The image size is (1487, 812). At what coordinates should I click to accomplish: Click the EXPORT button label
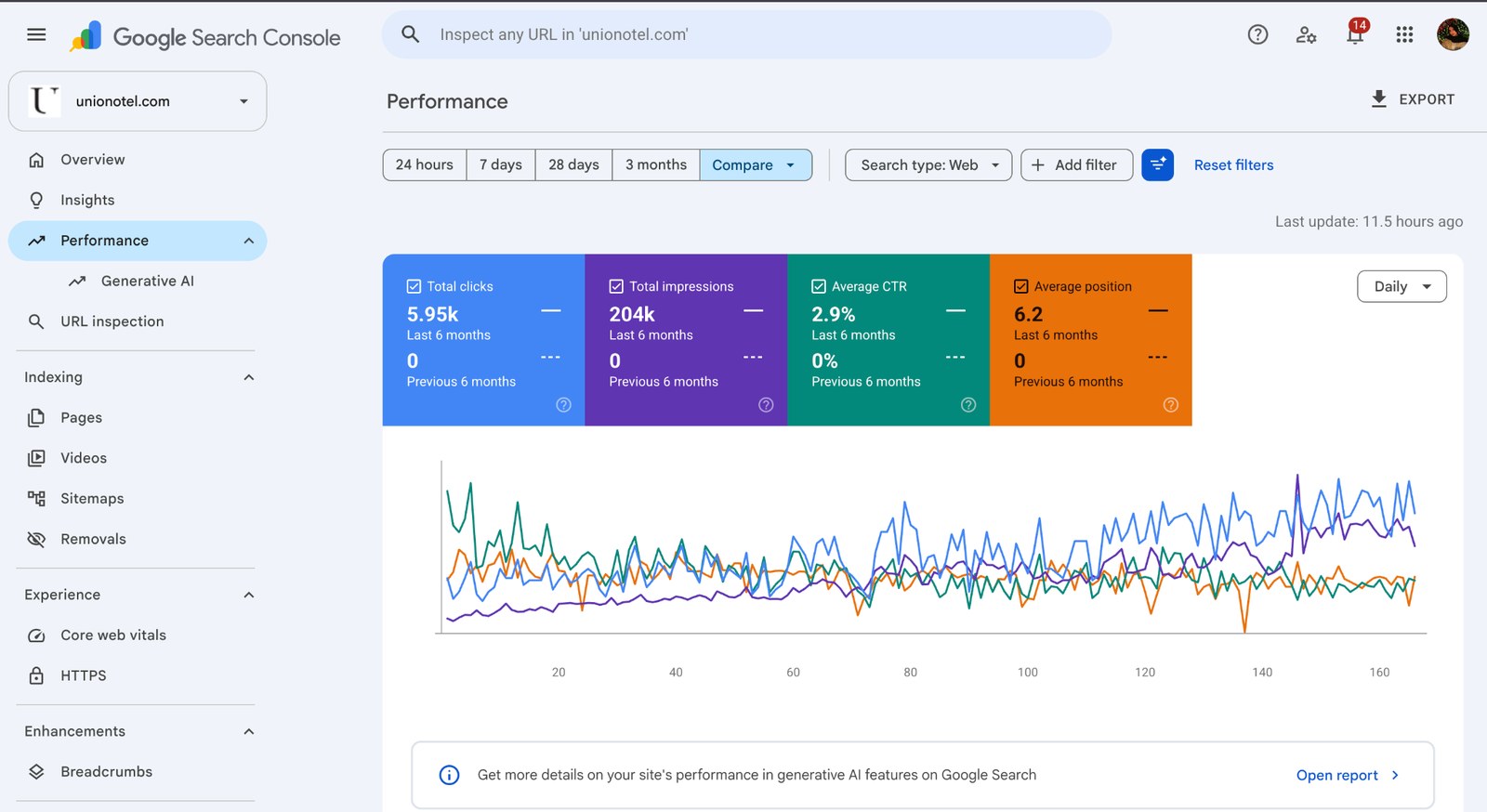[x=1427, y=99]
